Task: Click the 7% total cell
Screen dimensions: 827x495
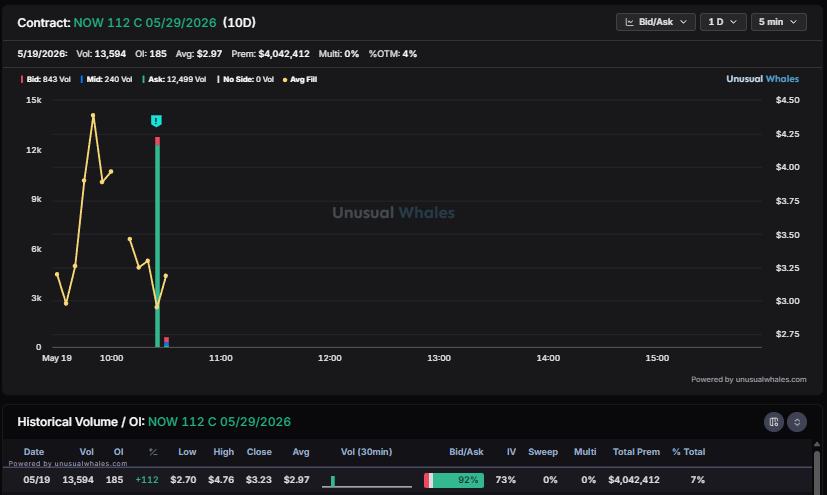Action: (x=697, y=480)
